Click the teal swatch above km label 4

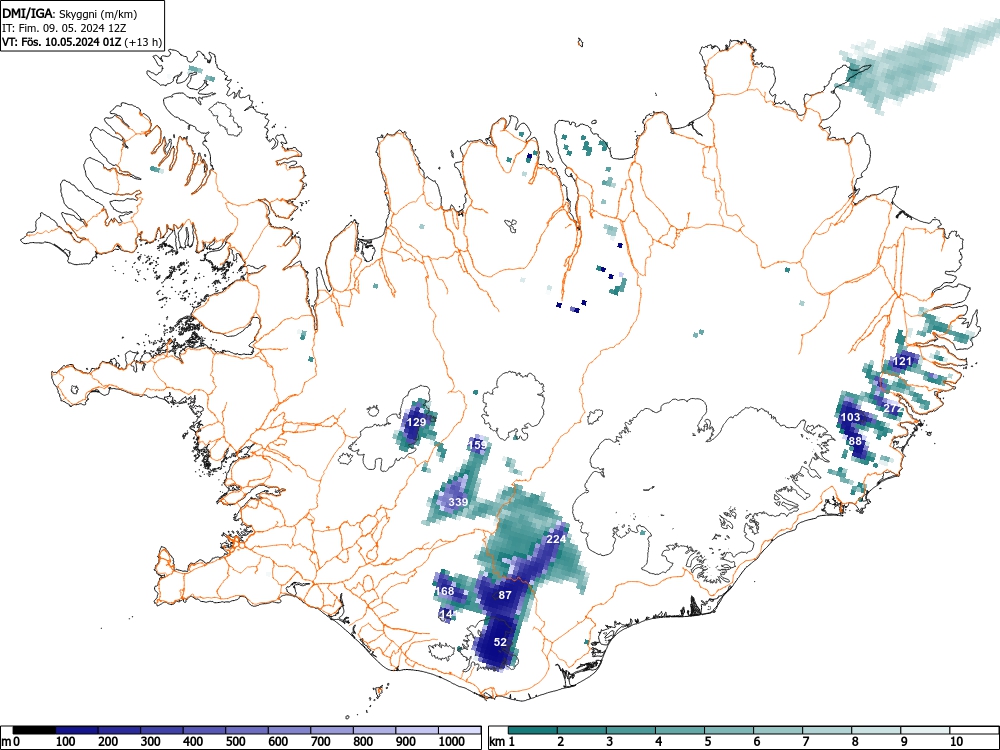pos(680,730)
